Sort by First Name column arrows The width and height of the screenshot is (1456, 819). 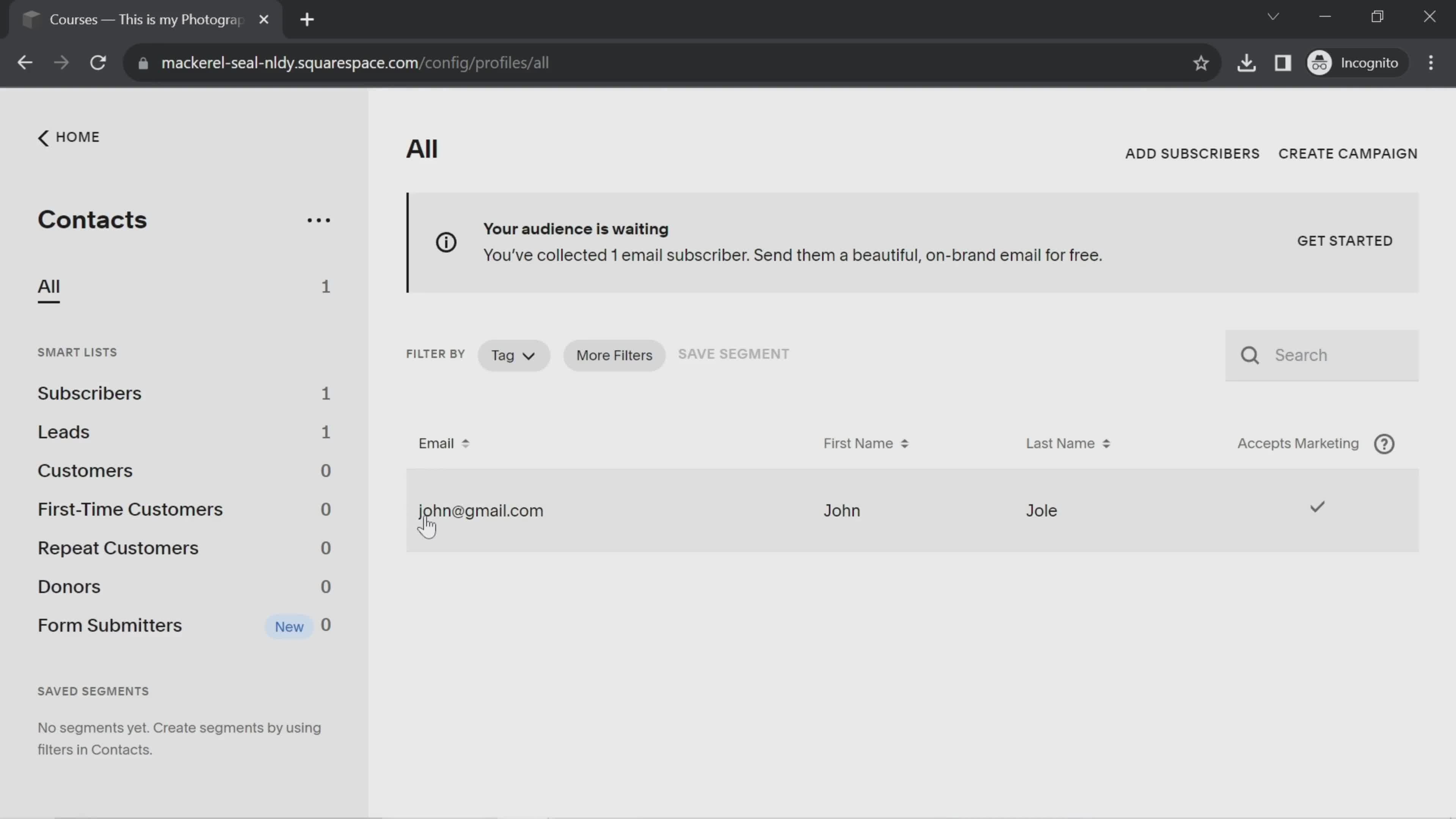click(x=904, y=444)
